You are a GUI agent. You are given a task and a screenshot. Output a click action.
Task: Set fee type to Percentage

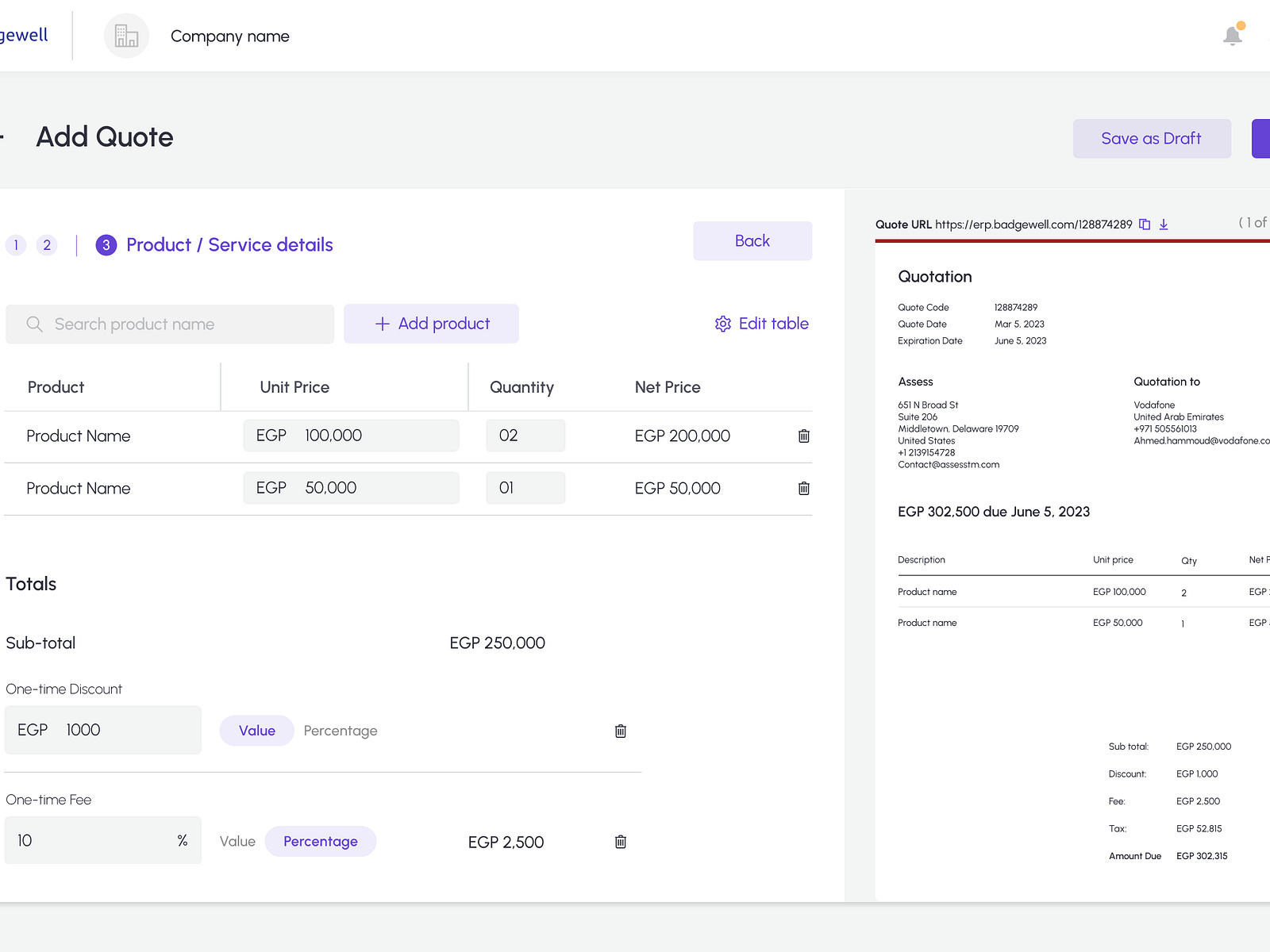[x=320, y=842]
